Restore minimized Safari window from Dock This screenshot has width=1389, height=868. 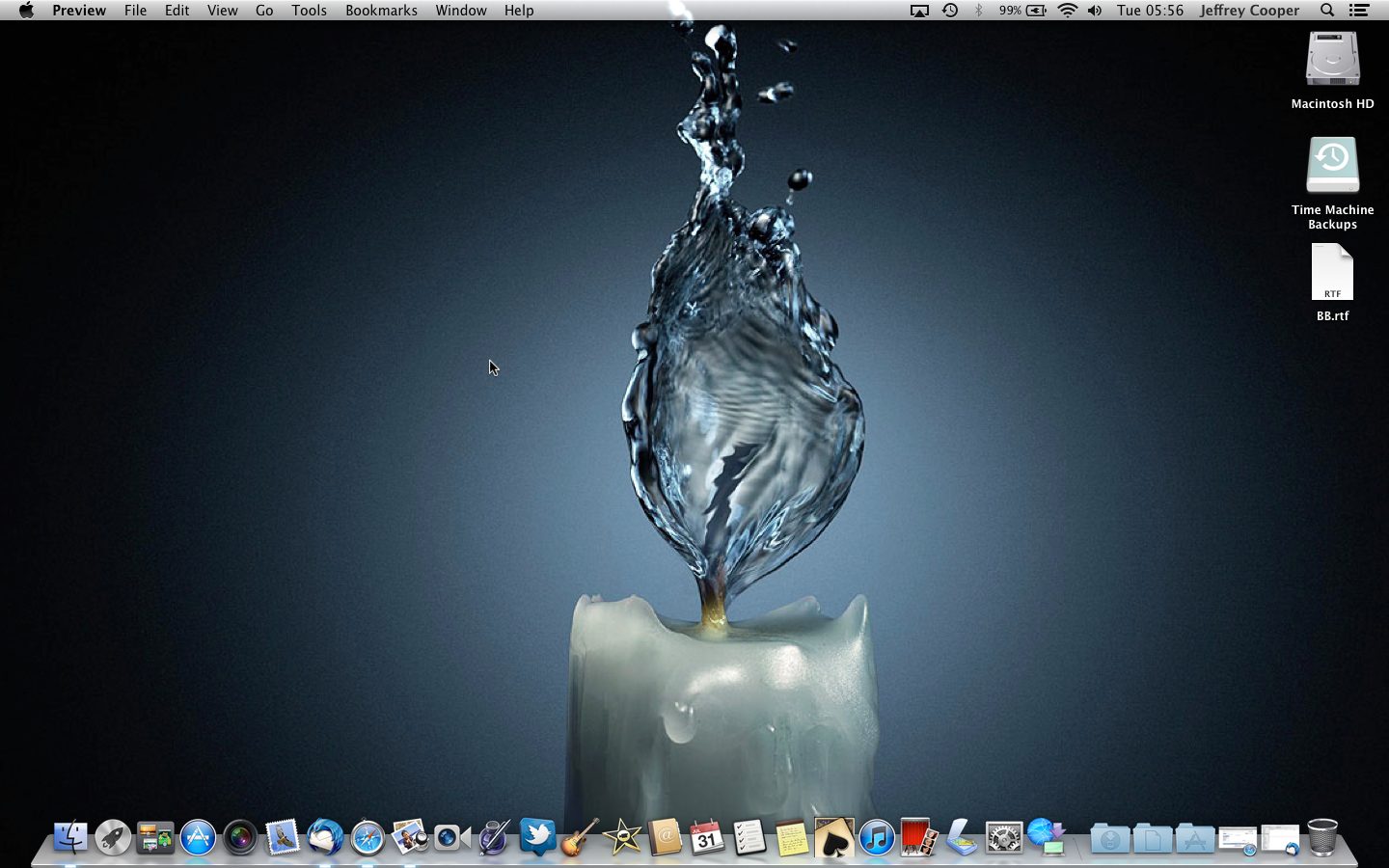pyautogui.click(x=1238, y=840)
